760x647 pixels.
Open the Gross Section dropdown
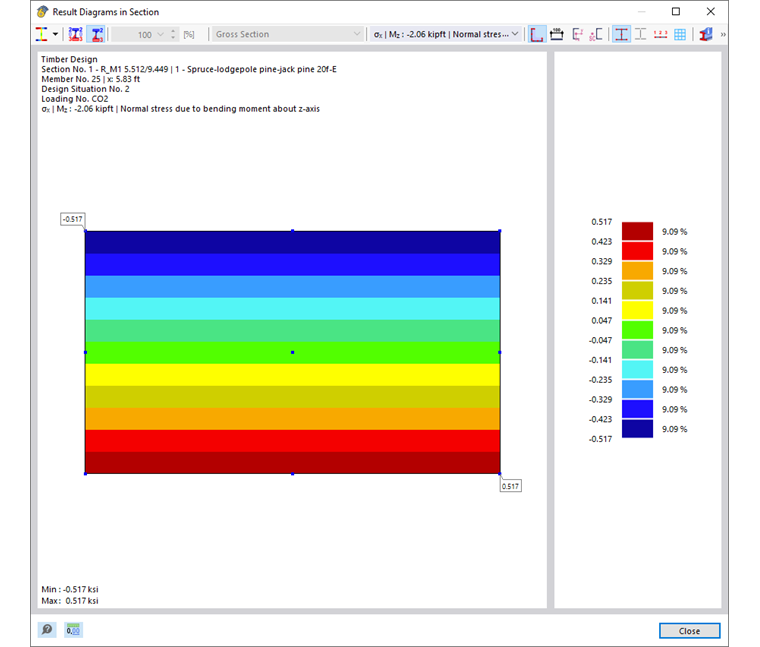(288, 34)
